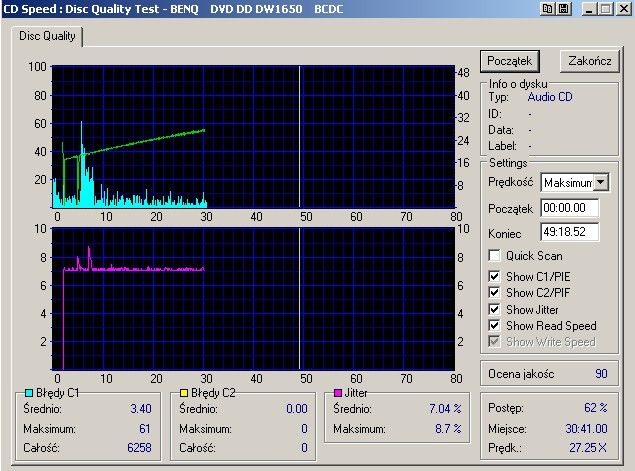Click the Prędk. speed value 27.25 X
The height and width of the screenshot is (471, 635).
point(588,447)
